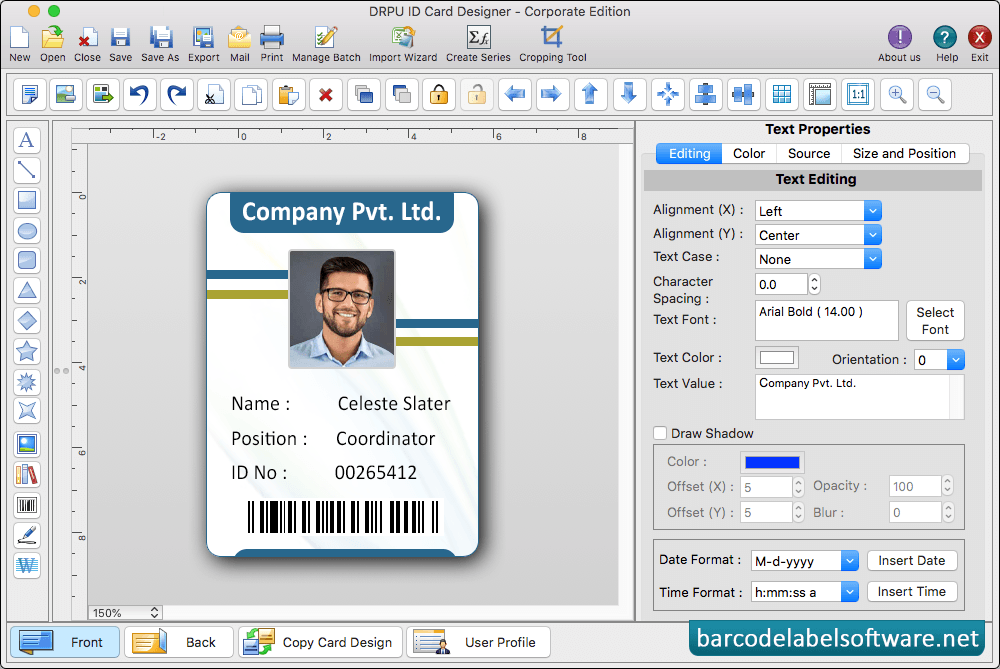This screenshot has height=669, width=1000.
Task: Open the Orientation dropdown
Action: point(939,360)
